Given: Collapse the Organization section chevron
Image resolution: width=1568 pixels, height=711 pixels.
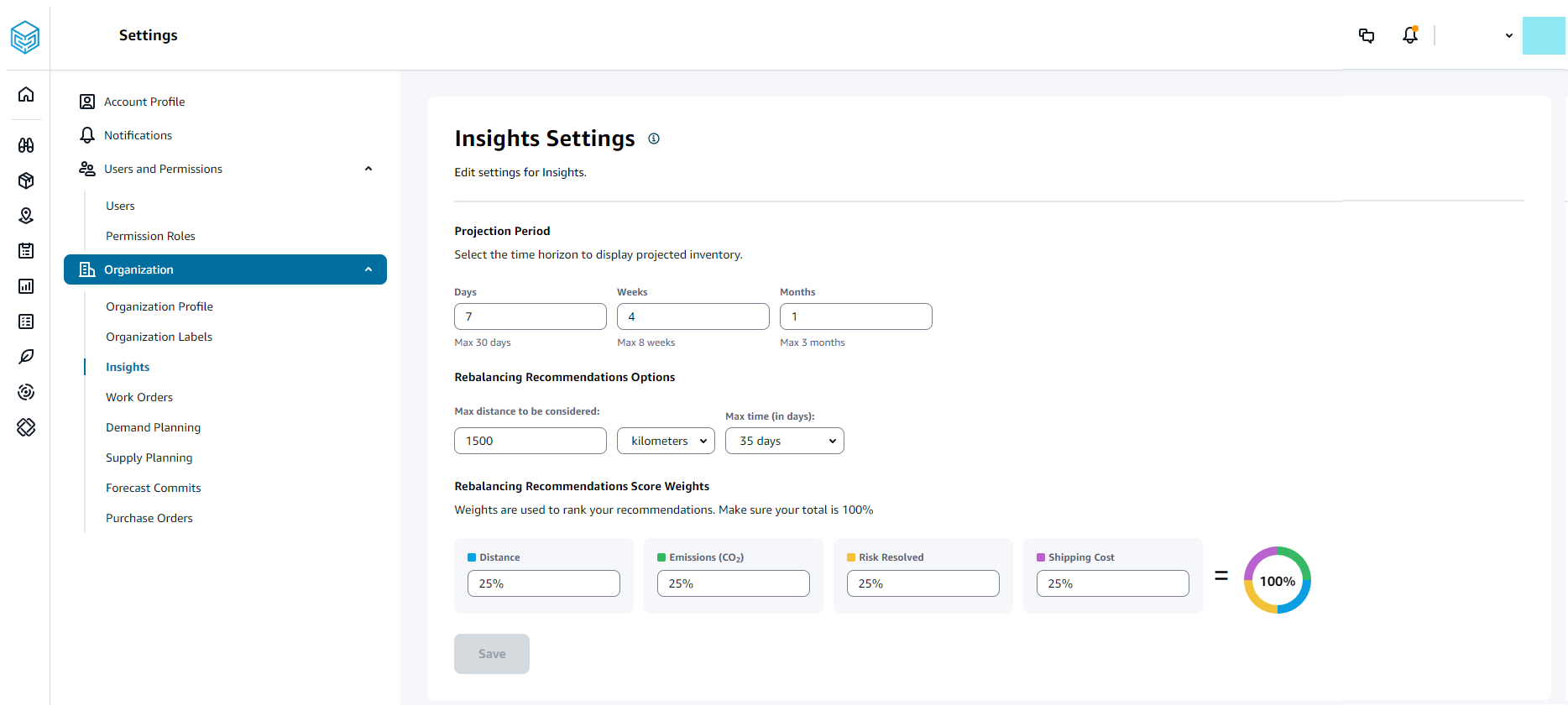Looking at the screenshot, I should 368,269.
